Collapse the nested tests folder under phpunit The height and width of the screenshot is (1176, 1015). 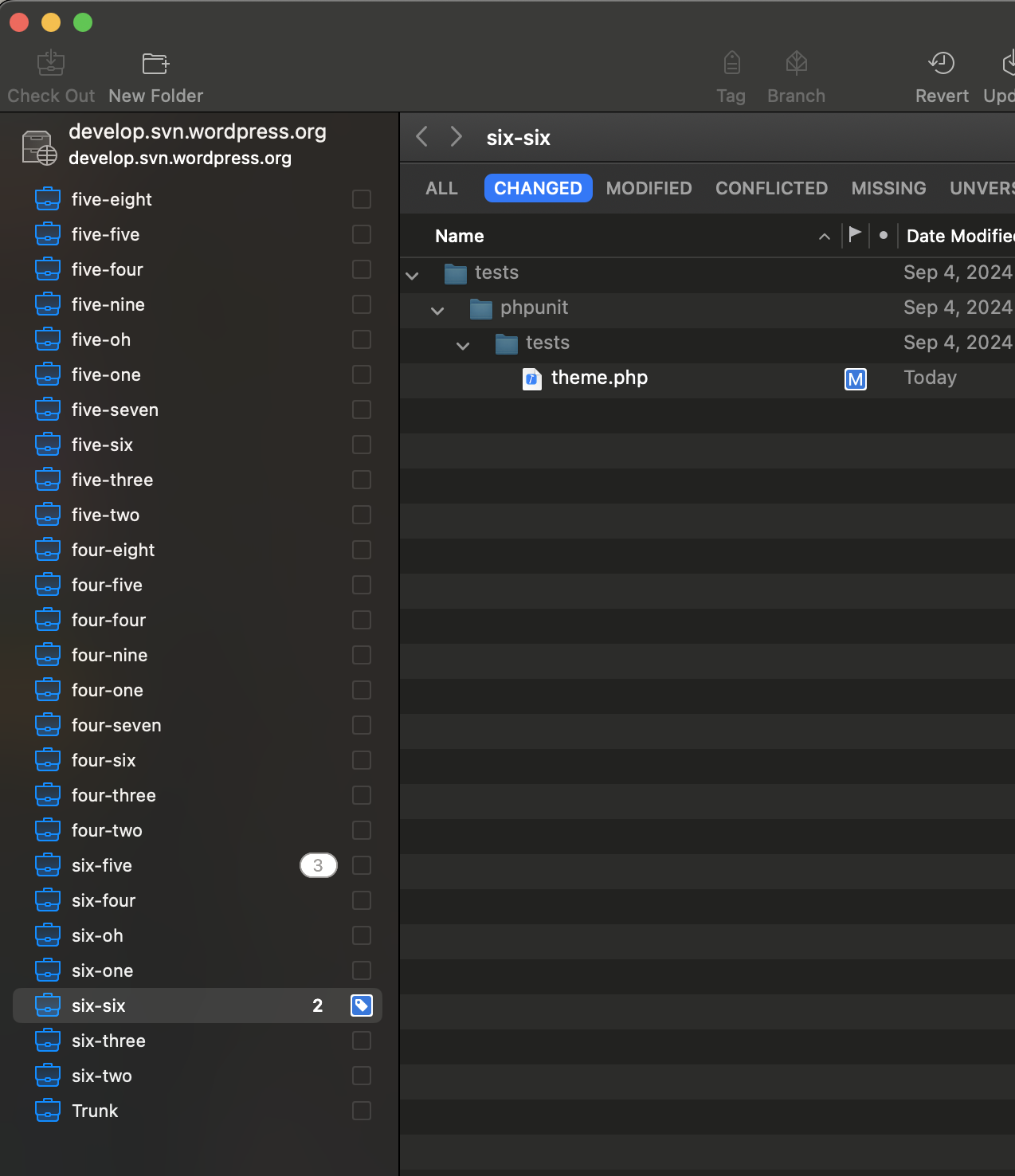coord(463,346)
